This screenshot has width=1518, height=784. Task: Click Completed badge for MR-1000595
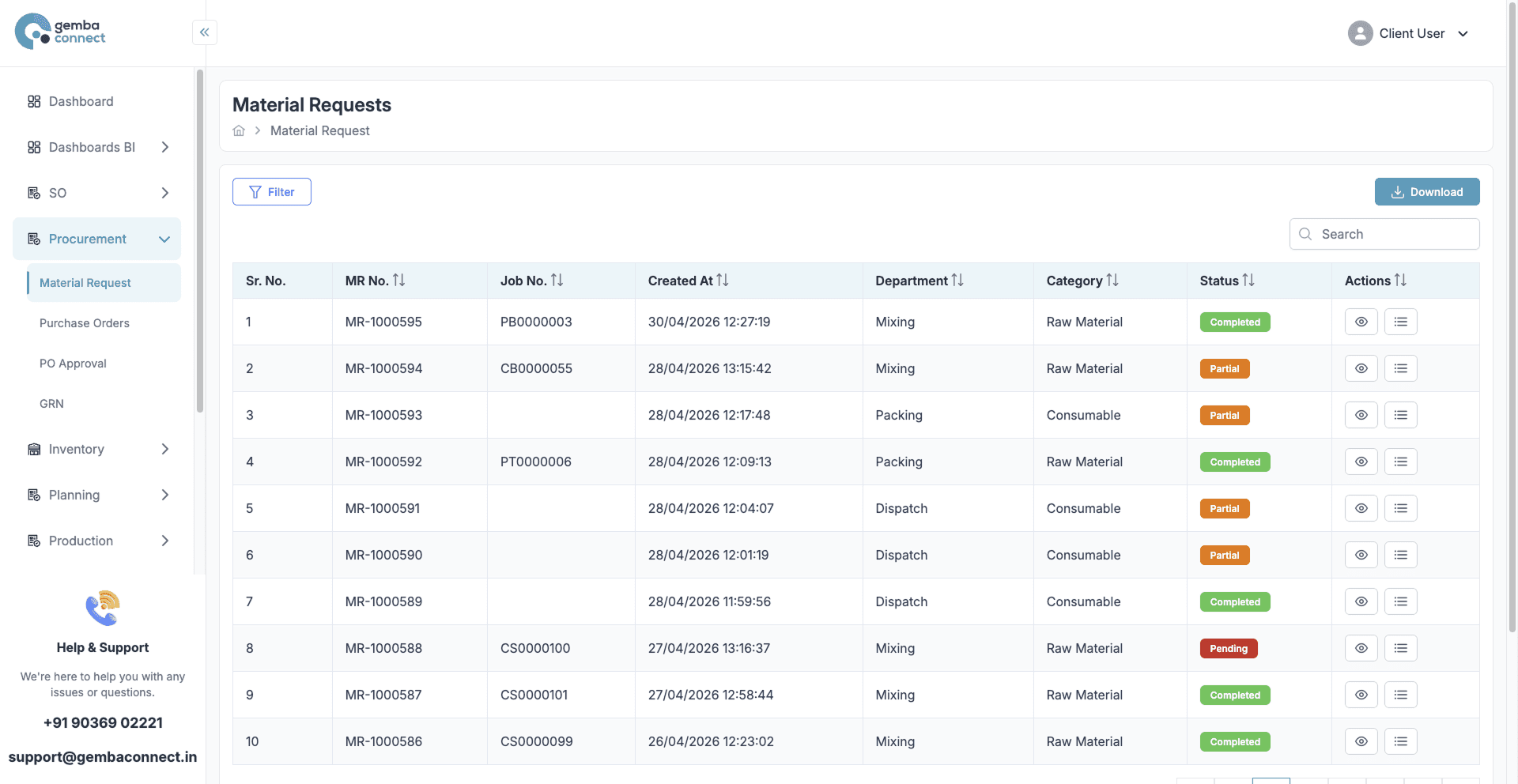click(x=1235, y=322)
